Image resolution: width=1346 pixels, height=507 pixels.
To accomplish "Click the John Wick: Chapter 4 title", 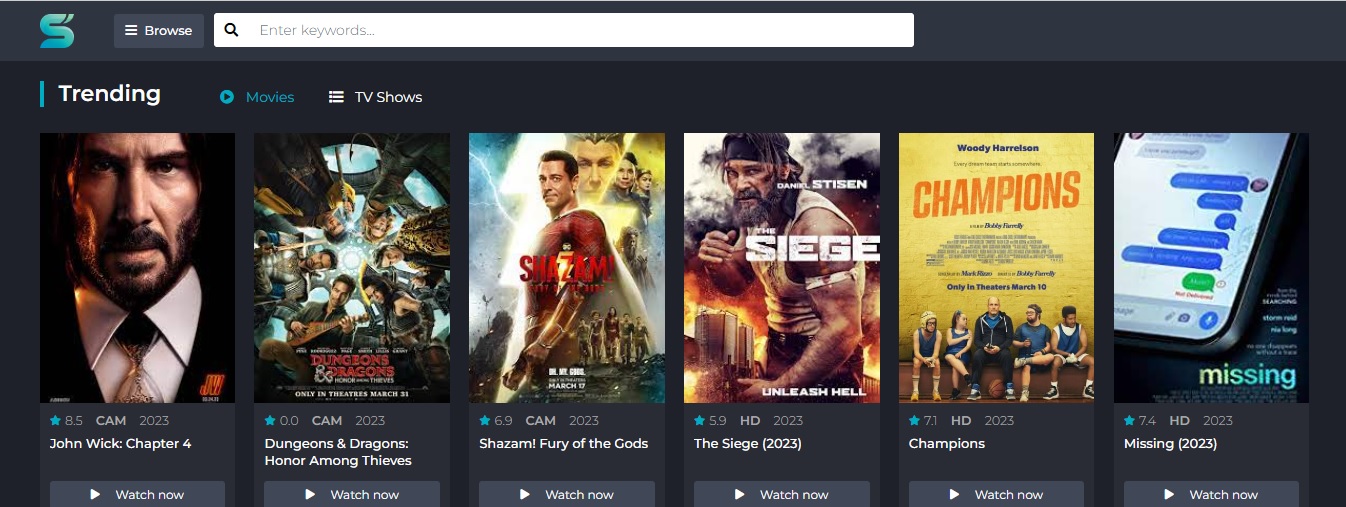I will [x=120, y=443].
